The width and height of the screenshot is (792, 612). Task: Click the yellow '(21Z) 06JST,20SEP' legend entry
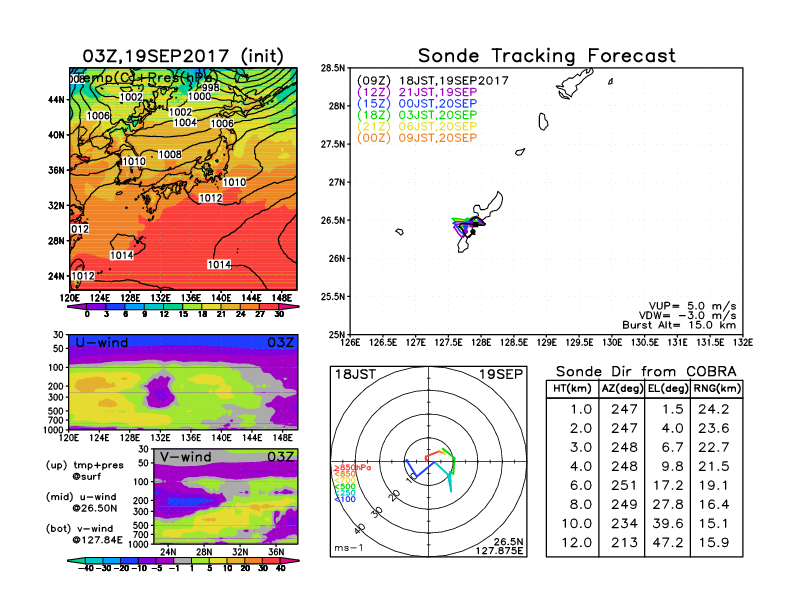(x=417, y=126)
